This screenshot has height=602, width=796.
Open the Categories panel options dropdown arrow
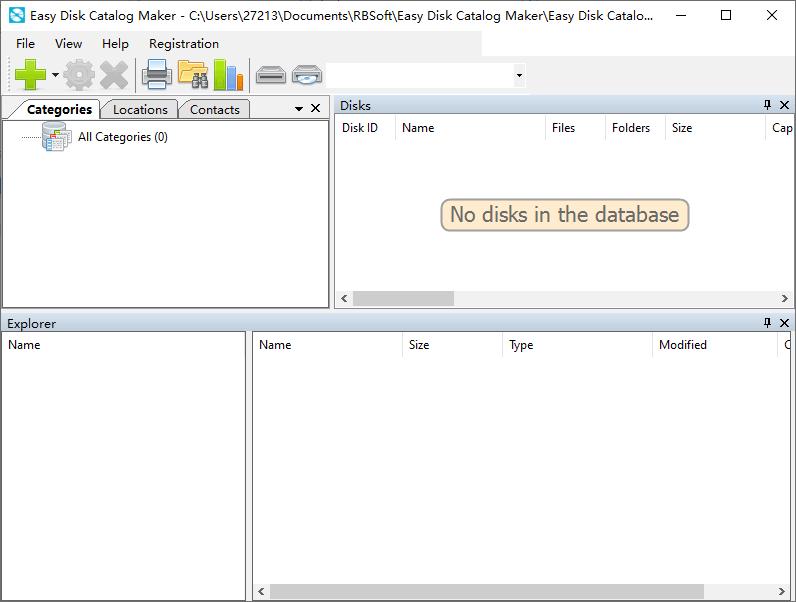tap(298, 109)
